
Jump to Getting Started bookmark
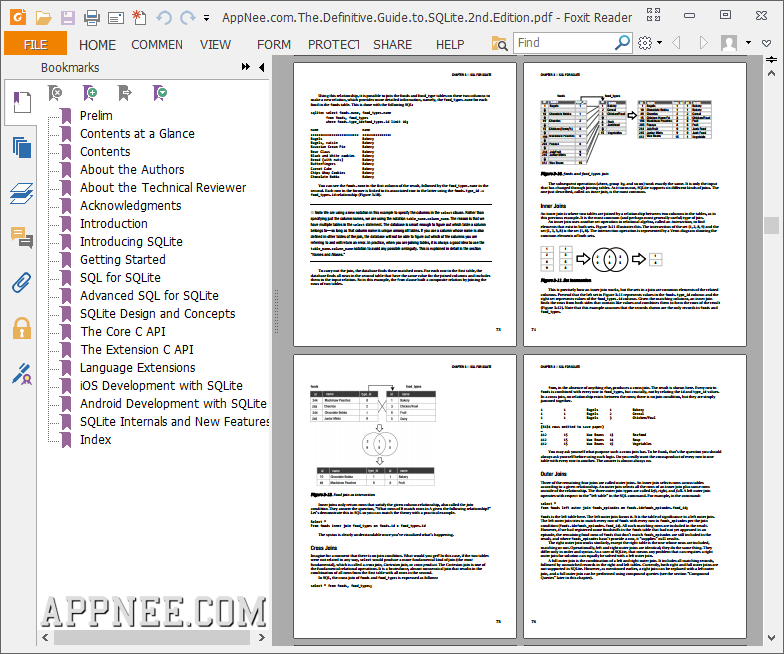(x=122, y=260)
